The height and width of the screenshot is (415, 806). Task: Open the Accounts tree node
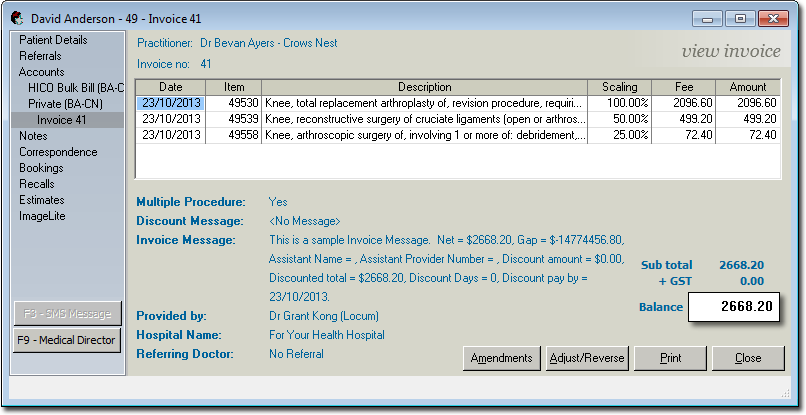41,72
